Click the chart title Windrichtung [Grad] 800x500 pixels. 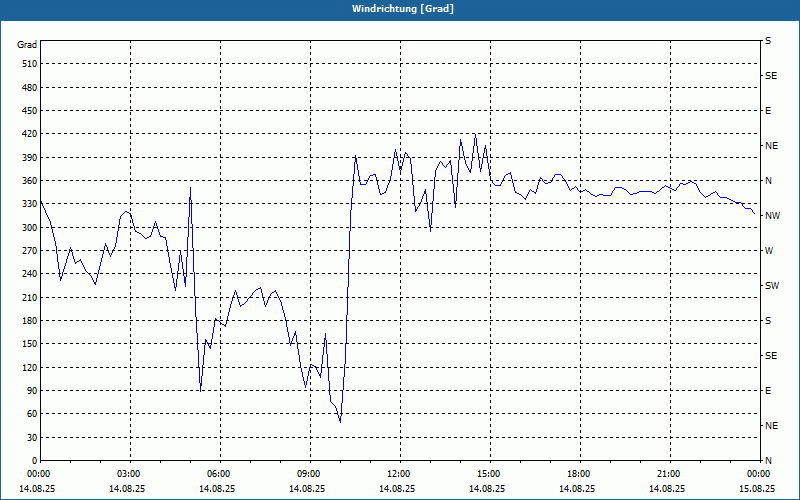(403, 9)
